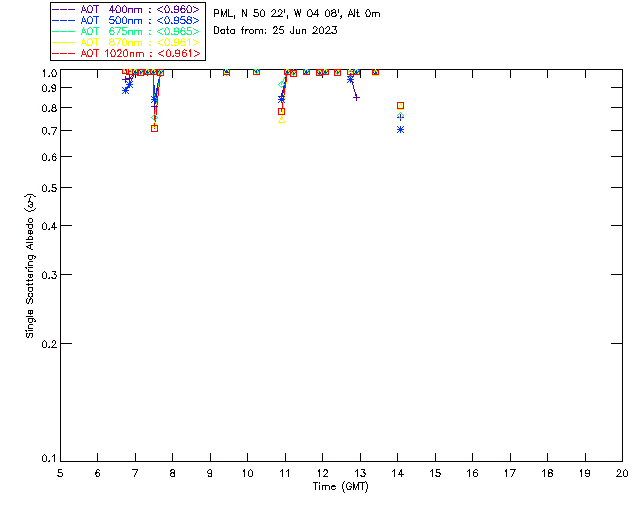Screen dimensions: 640x512
Task: Click the blue asterisk marker at 14 GMT
Action: (400, 129)
